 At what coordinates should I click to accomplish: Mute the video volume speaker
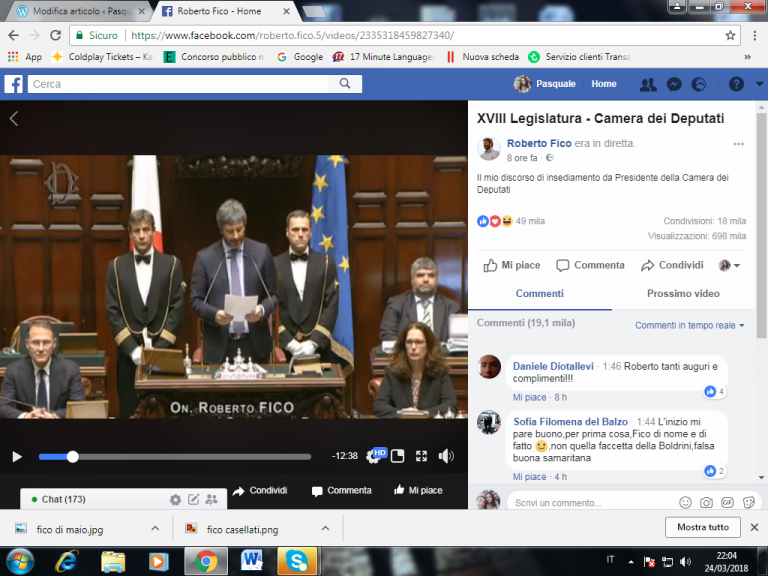click(445, 456)
